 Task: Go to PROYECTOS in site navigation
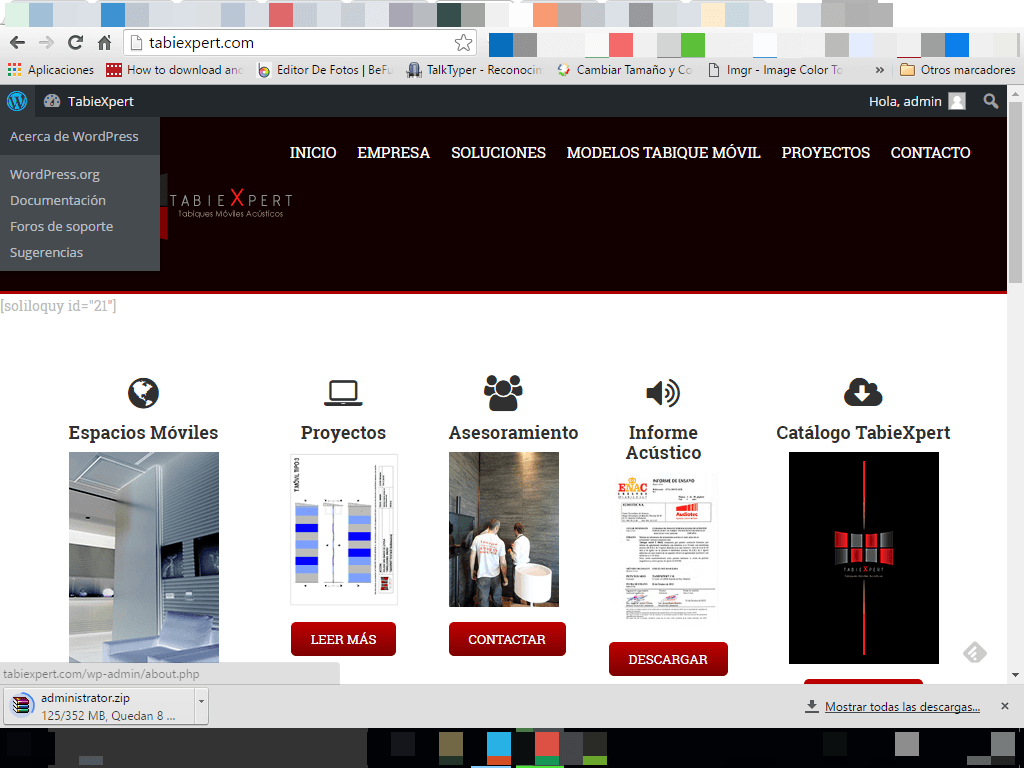[x=825, y=153]
